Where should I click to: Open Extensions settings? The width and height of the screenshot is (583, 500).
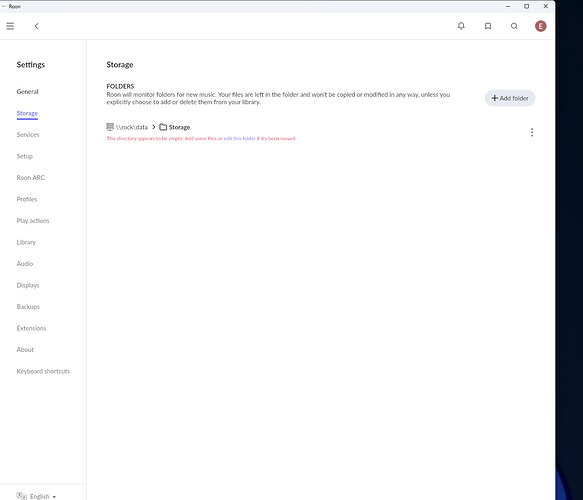click(31, 328)
